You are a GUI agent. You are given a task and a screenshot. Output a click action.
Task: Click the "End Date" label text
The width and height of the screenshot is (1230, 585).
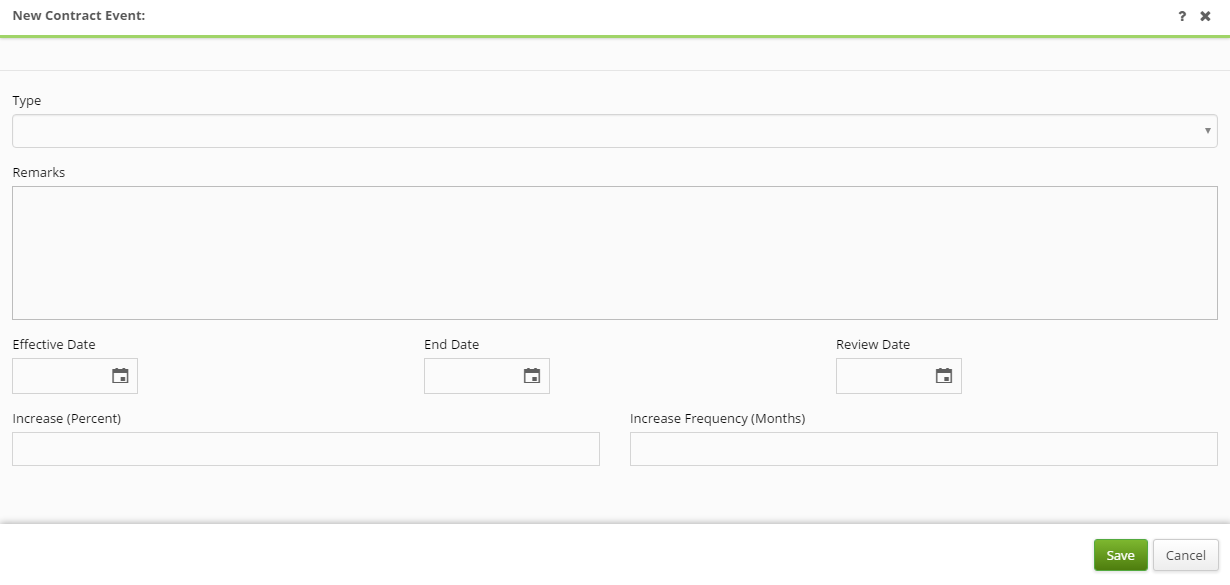(x=451, y=345)
